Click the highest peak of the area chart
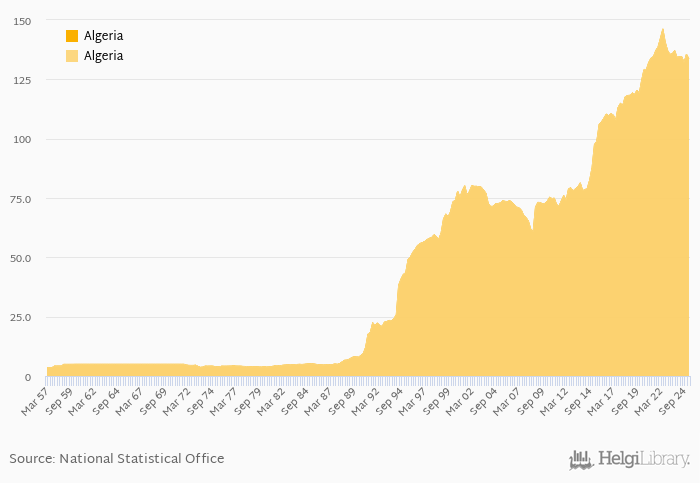Screen dimensions: 700x483 click(x=662, y=30)
